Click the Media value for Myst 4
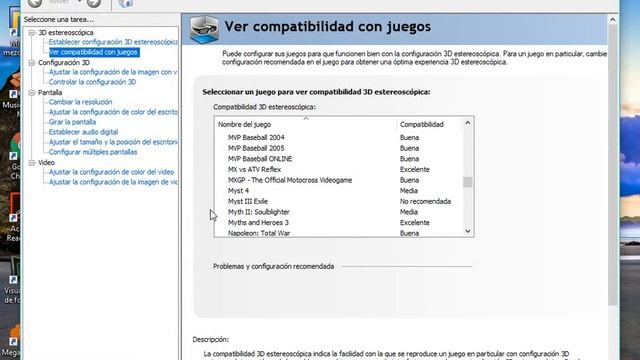The height and width of the screenshot is (360, 640). (x=409, y=191)
